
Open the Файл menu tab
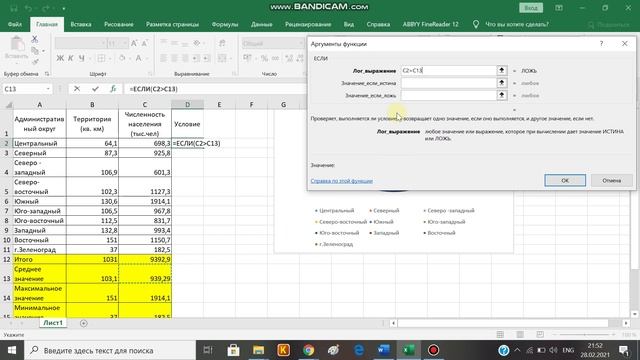(15, 24)
